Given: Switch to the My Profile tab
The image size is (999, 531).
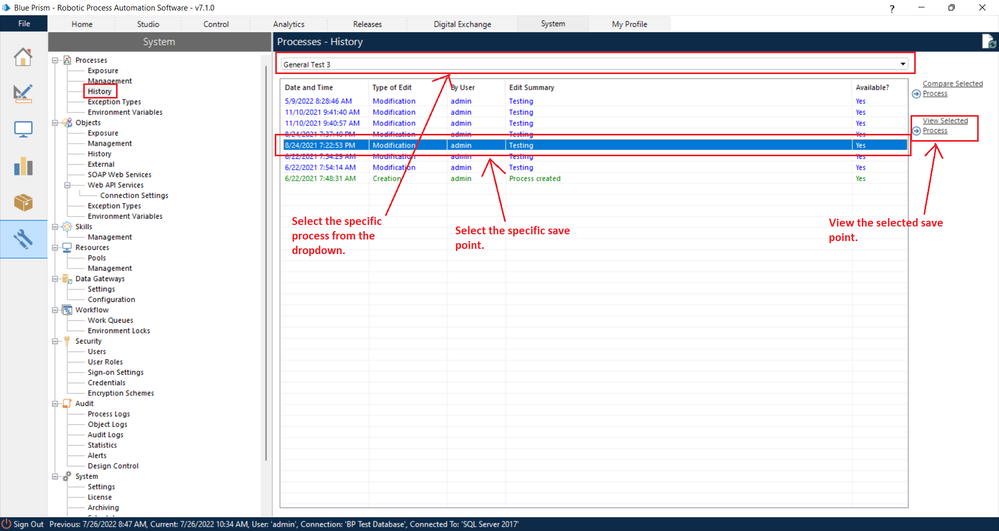Looking at the screenshot, I should click(x=629, y=24).
